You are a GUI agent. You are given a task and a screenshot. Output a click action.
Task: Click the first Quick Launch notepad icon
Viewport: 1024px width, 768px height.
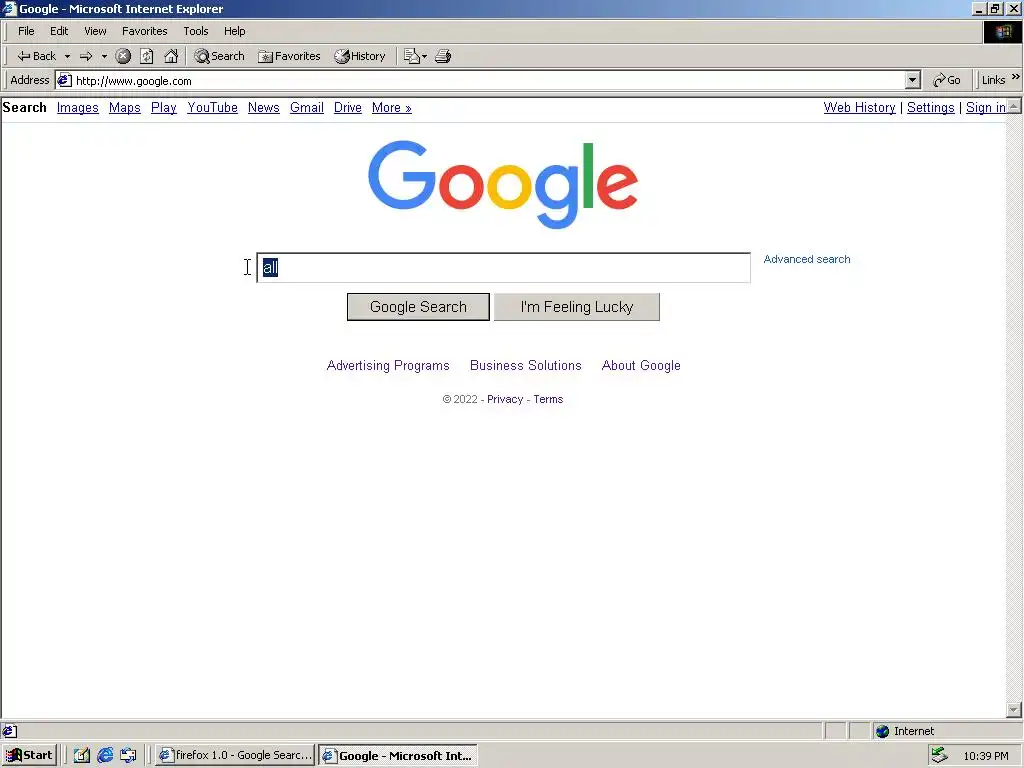point(82,756)
